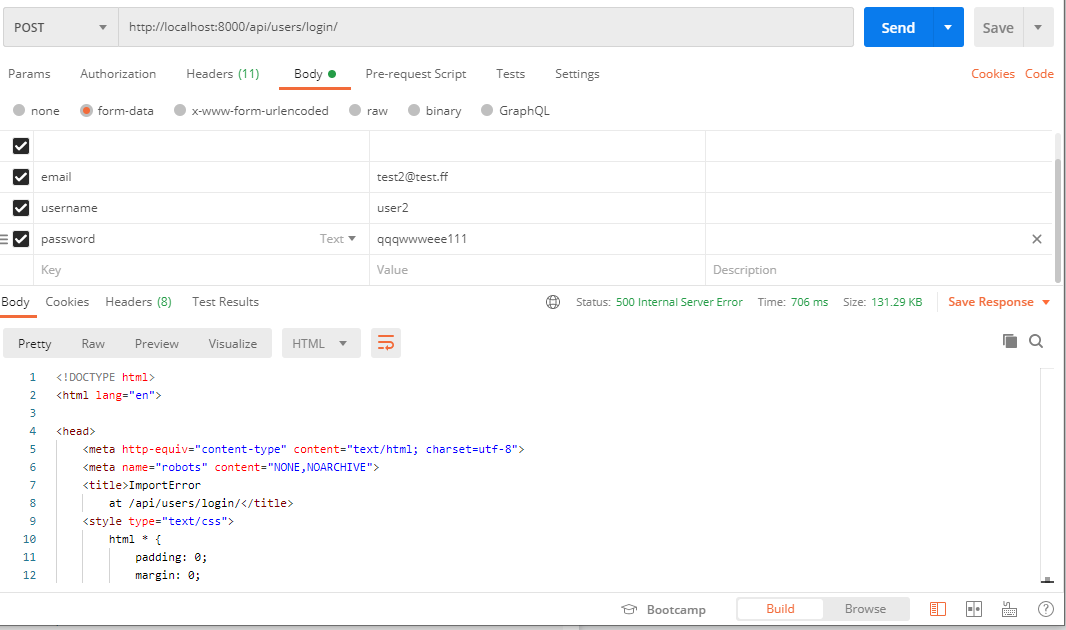
Task: Select the Raw response view
Action: (x=93, y=343)
